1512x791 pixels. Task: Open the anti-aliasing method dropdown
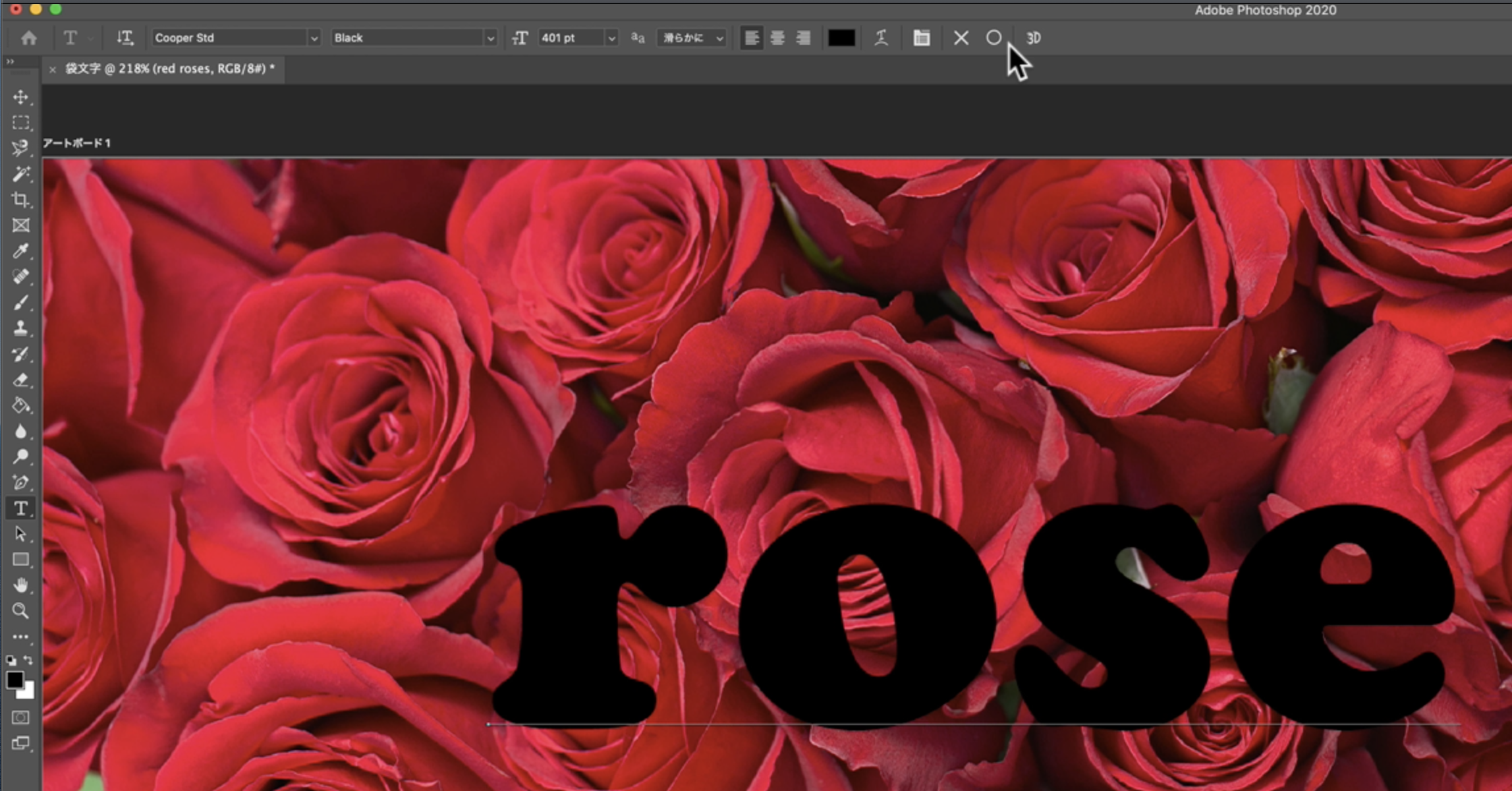point(691,38)
